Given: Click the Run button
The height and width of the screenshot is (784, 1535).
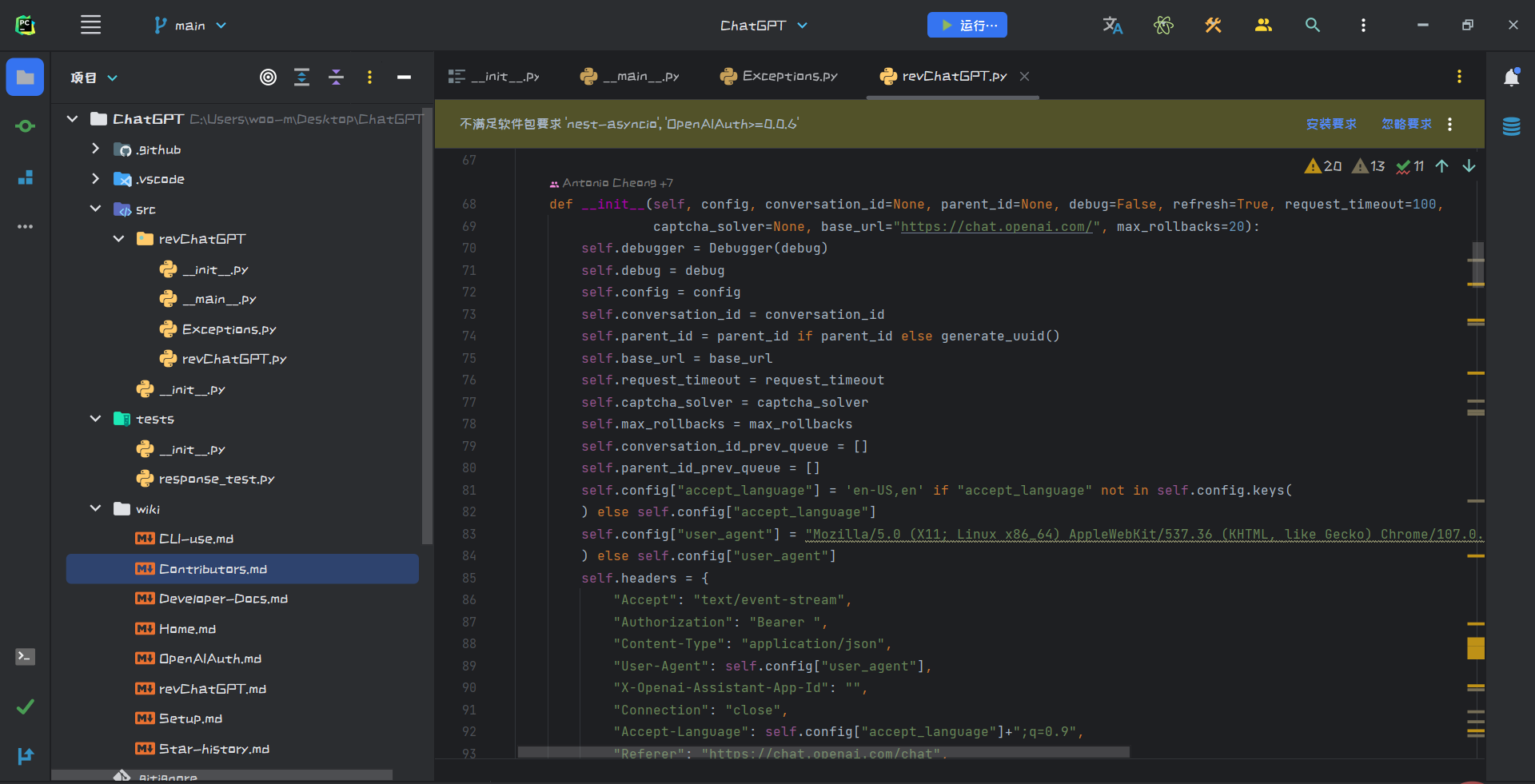Looking at the screenshot, I should point(967,25).
